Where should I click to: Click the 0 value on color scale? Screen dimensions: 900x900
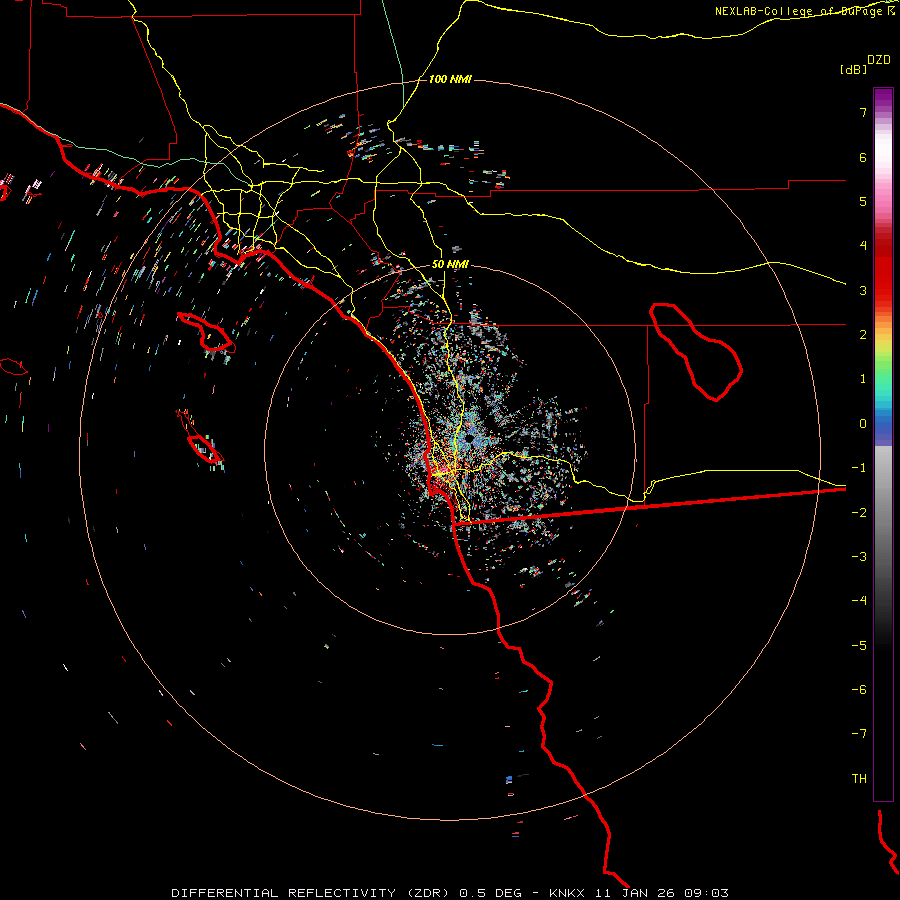[863, 424]
